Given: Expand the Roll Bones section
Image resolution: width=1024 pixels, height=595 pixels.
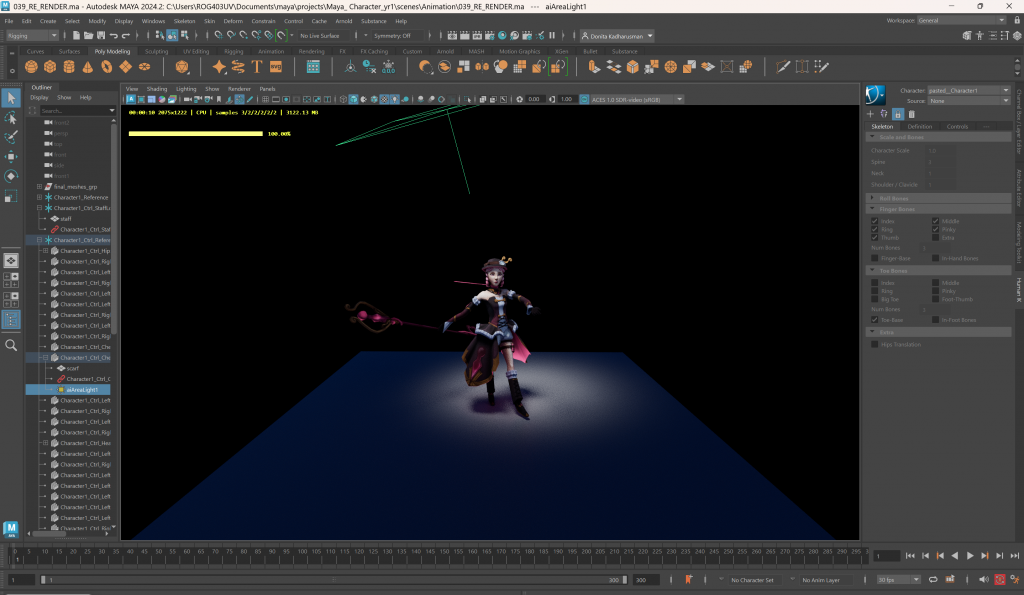Looking at the screenshot, I should pyautogui.click(x=938, y=199).
